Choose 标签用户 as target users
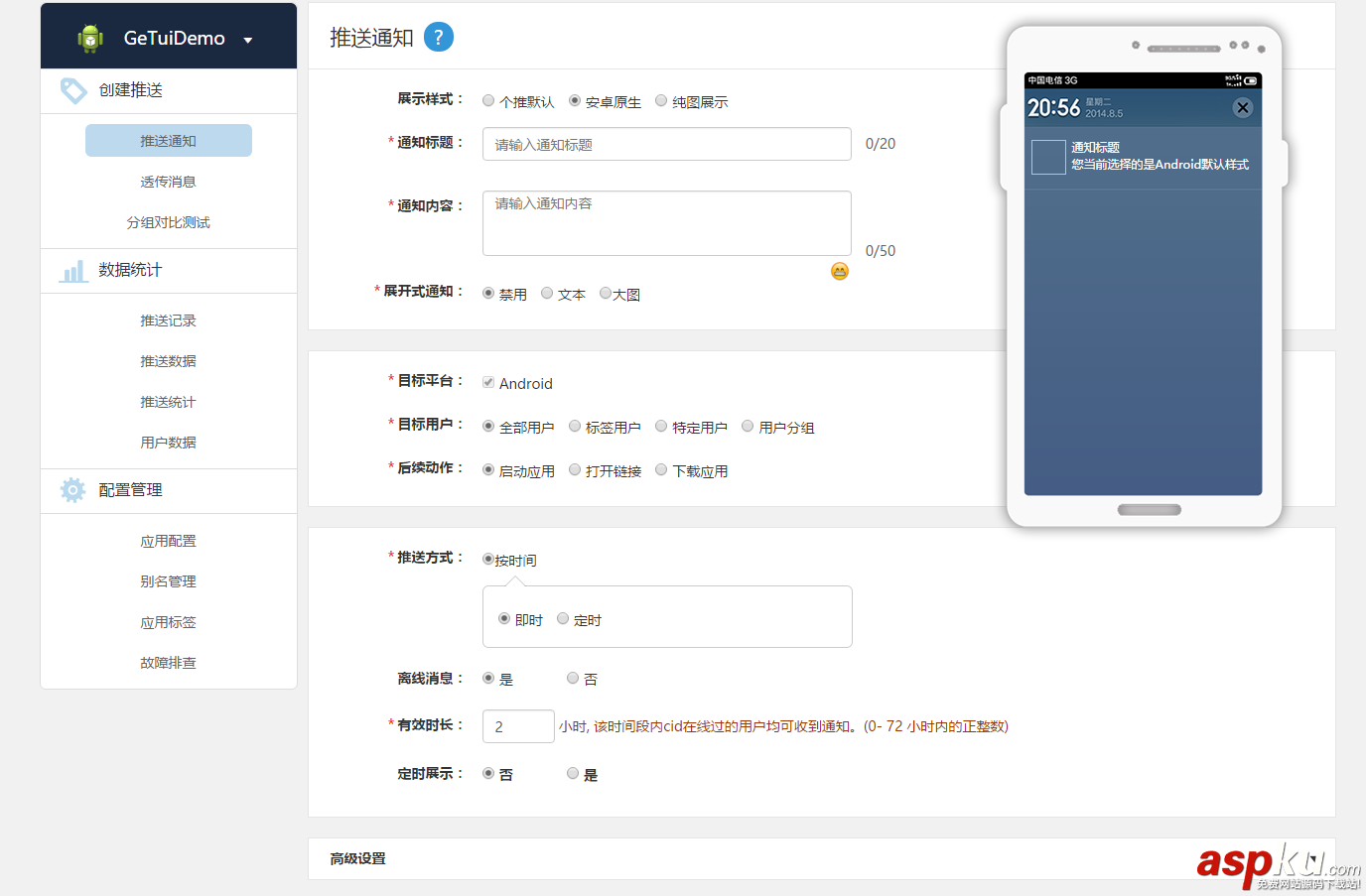The height and width of the screenshot is (896, 1366). (x=574, y=426)
